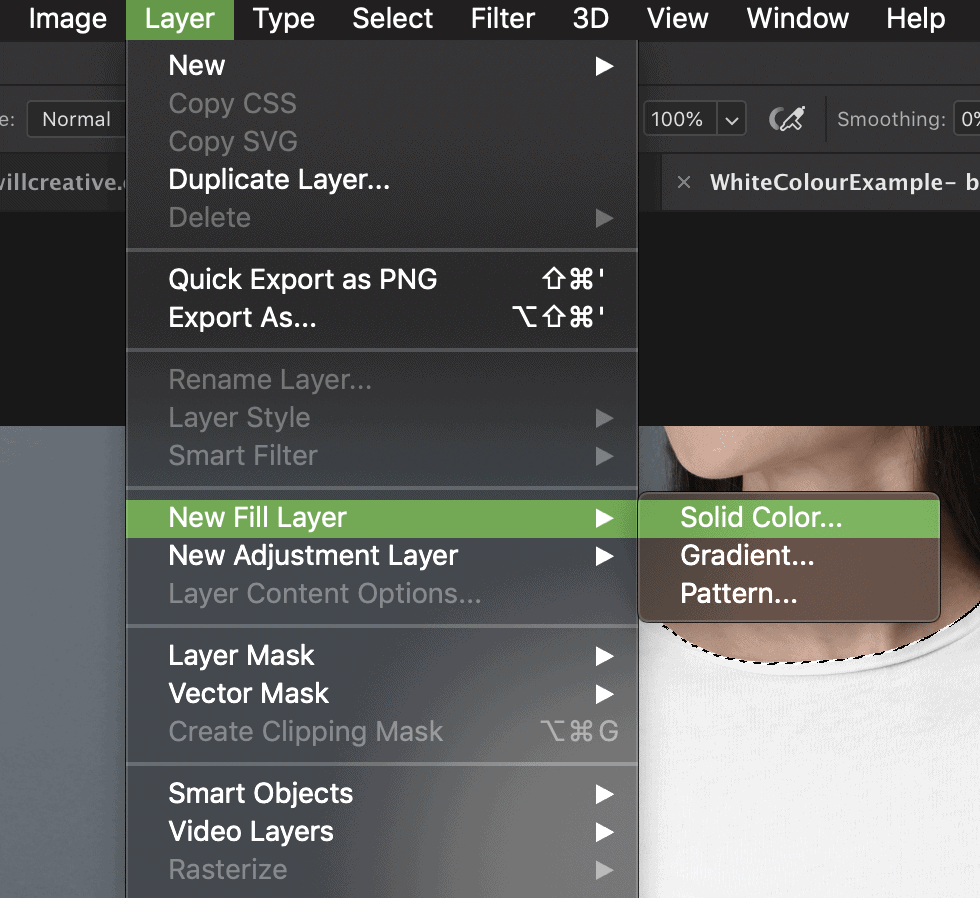Click the 100% value field

pos(680,119)
